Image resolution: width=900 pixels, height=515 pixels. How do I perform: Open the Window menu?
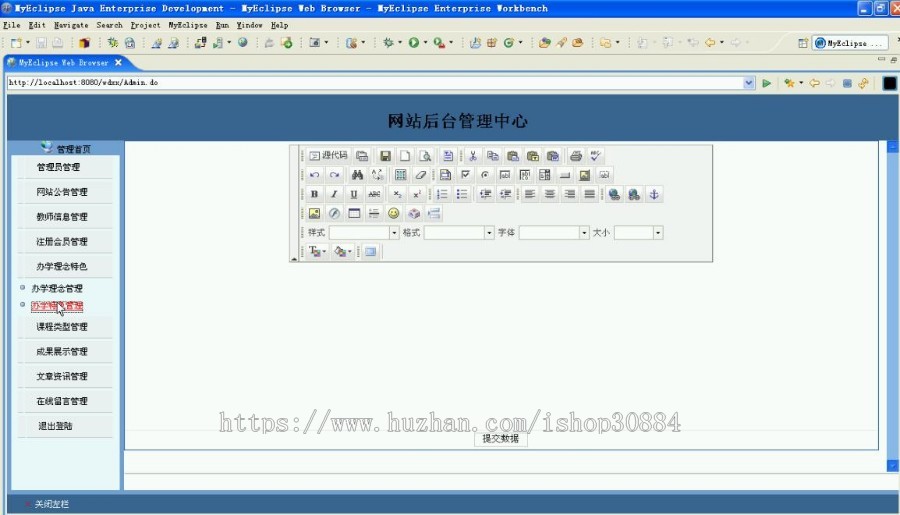click(x=250, y=25)
